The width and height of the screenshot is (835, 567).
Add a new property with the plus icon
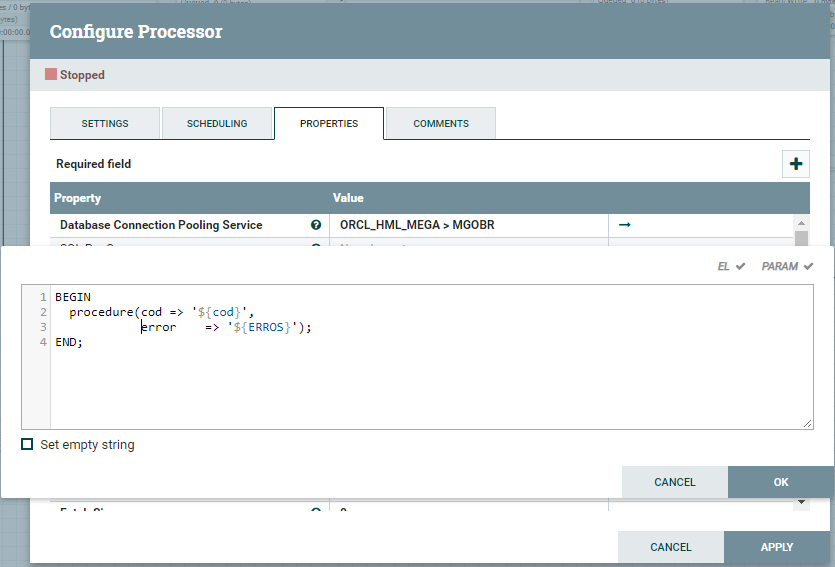(x=796, y=164)
